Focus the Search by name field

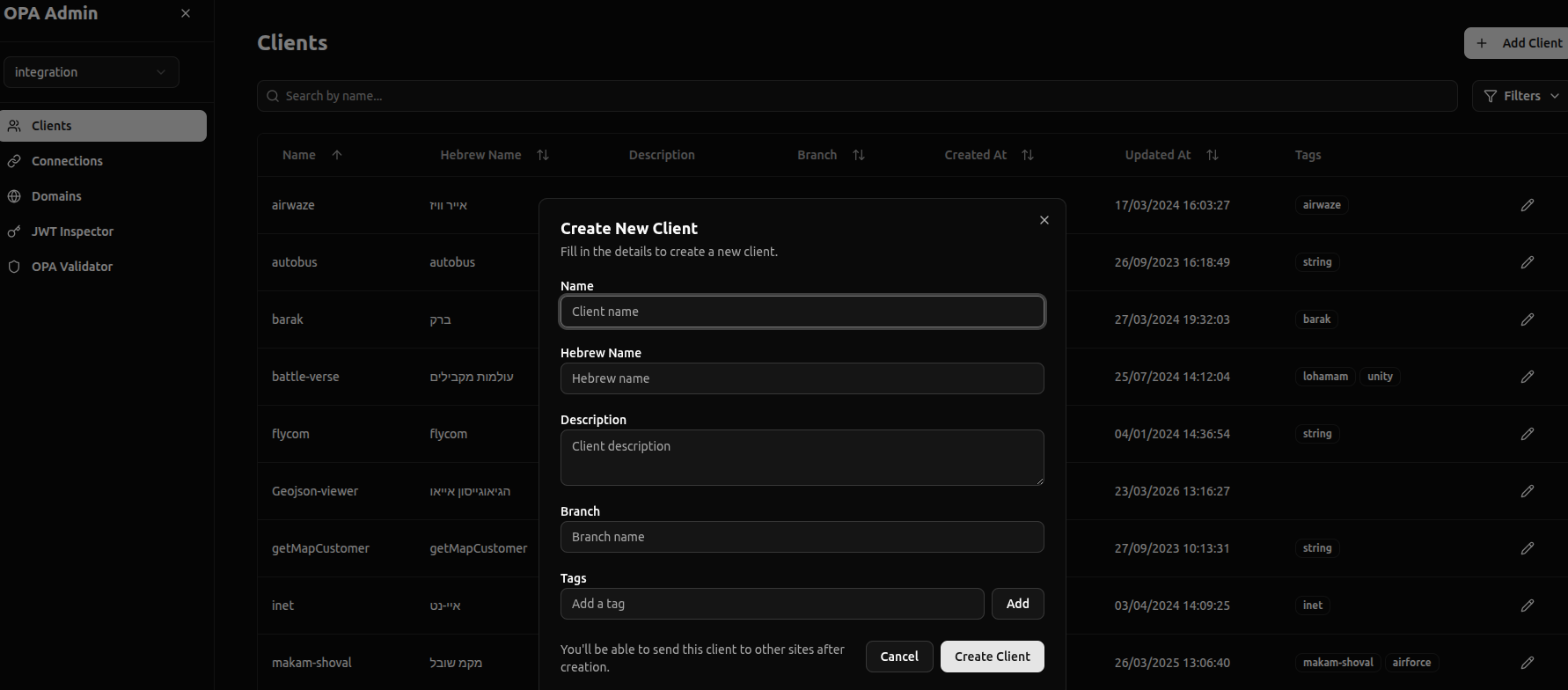click(x=857, y=96)
